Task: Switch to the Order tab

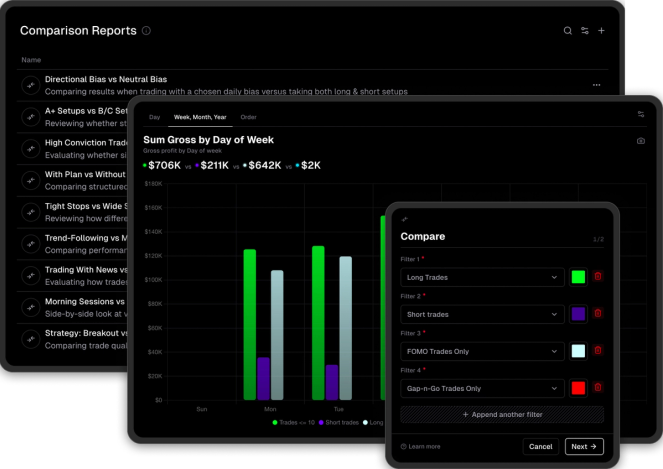Action: point(249,117)
